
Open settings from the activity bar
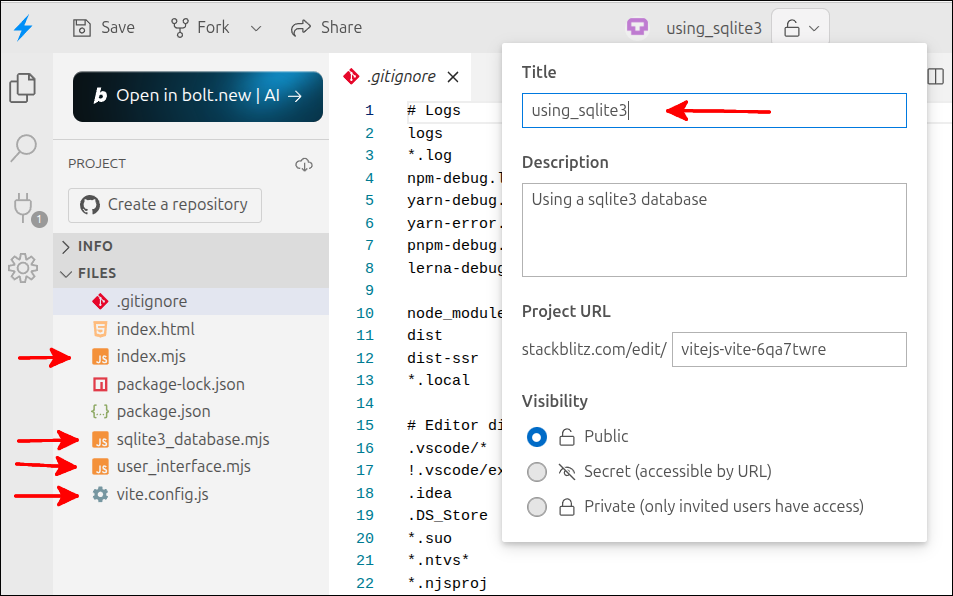click(x=24, y=268)
